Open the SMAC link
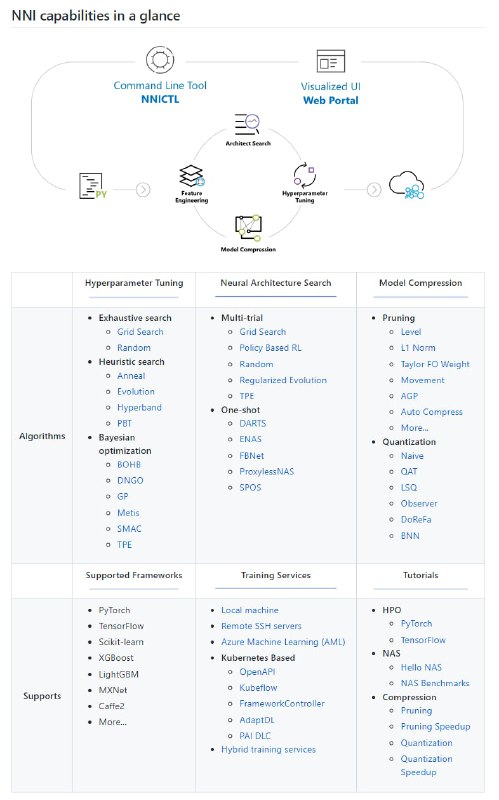 coord(129,529)
